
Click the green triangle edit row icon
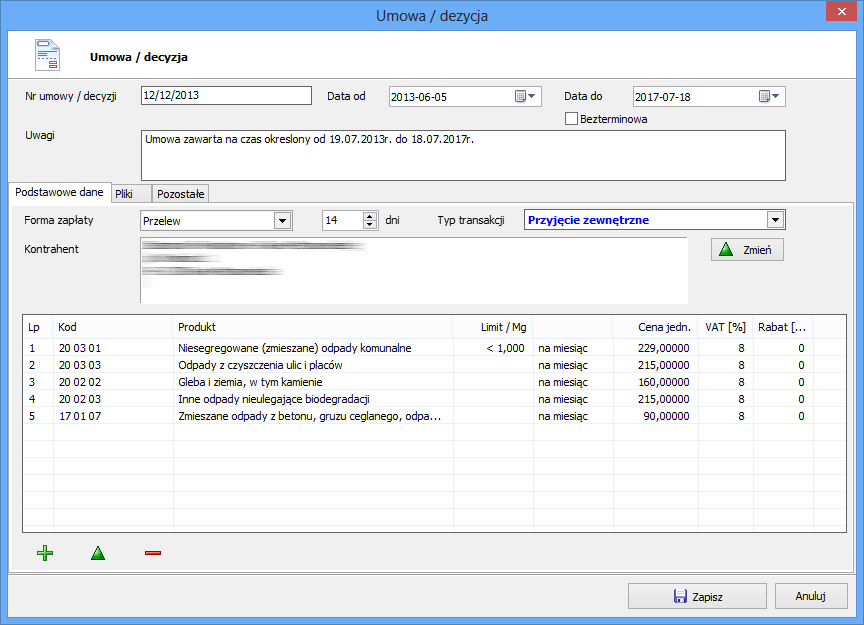click(x=98, y=553)
